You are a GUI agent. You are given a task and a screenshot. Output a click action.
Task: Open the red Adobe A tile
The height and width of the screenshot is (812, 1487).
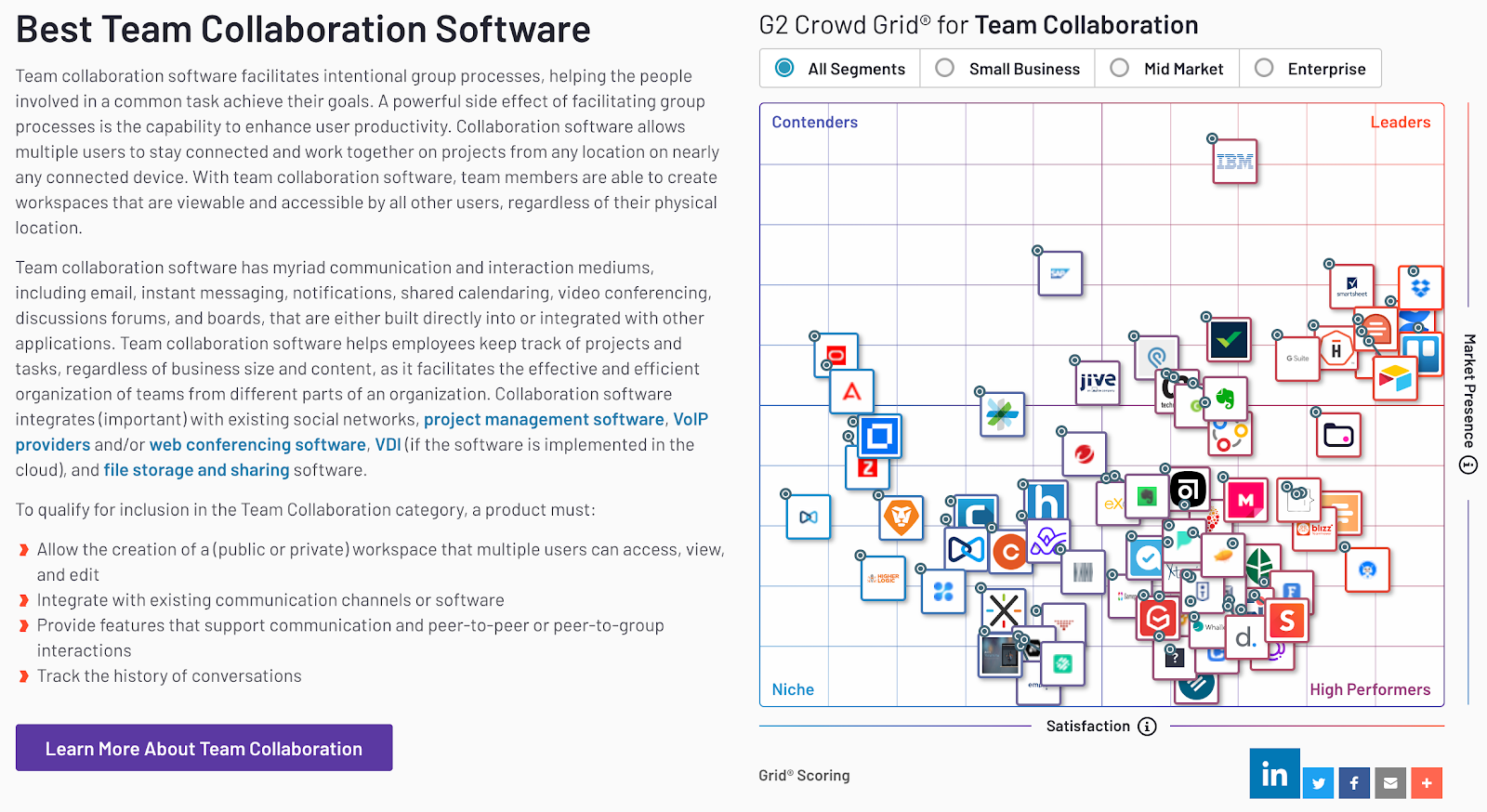tap(851, 391)
